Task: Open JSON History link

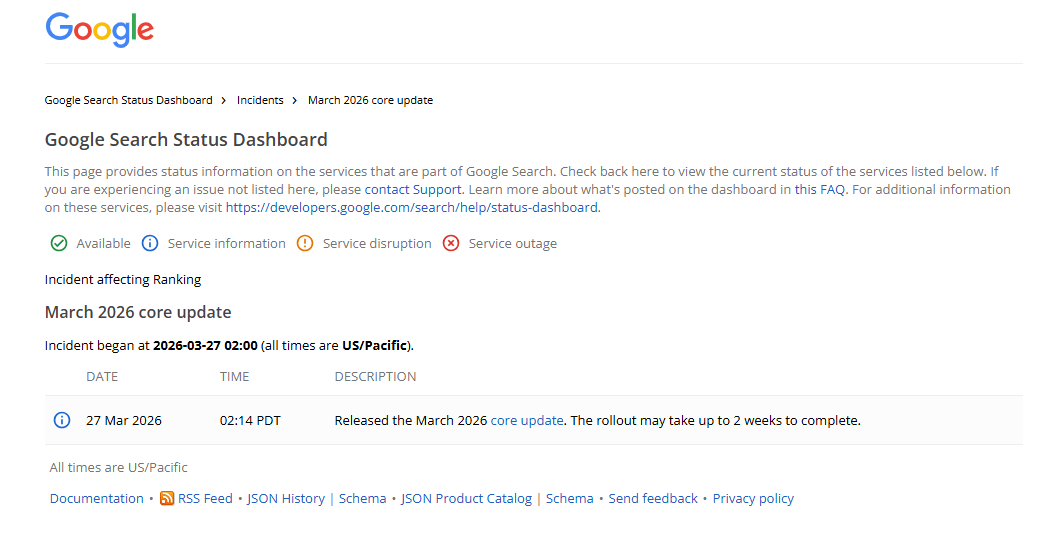Action: 286,498
